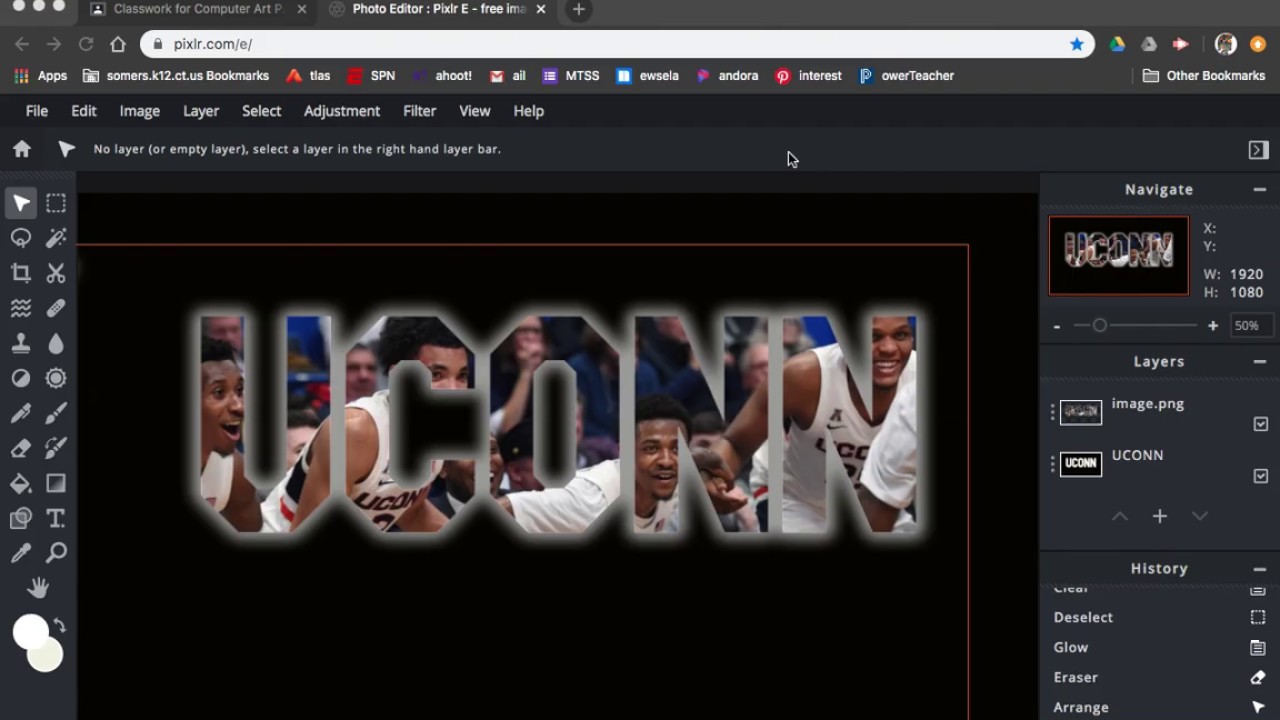Open the Adjustment menu

342,111
